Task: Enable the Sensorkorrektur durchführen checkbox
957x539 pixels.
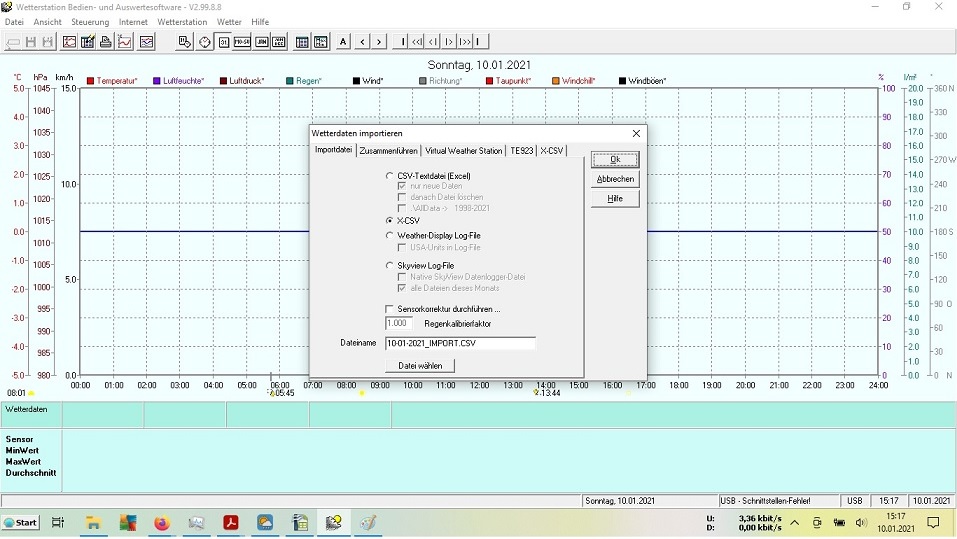Action: tap(390, 309)
